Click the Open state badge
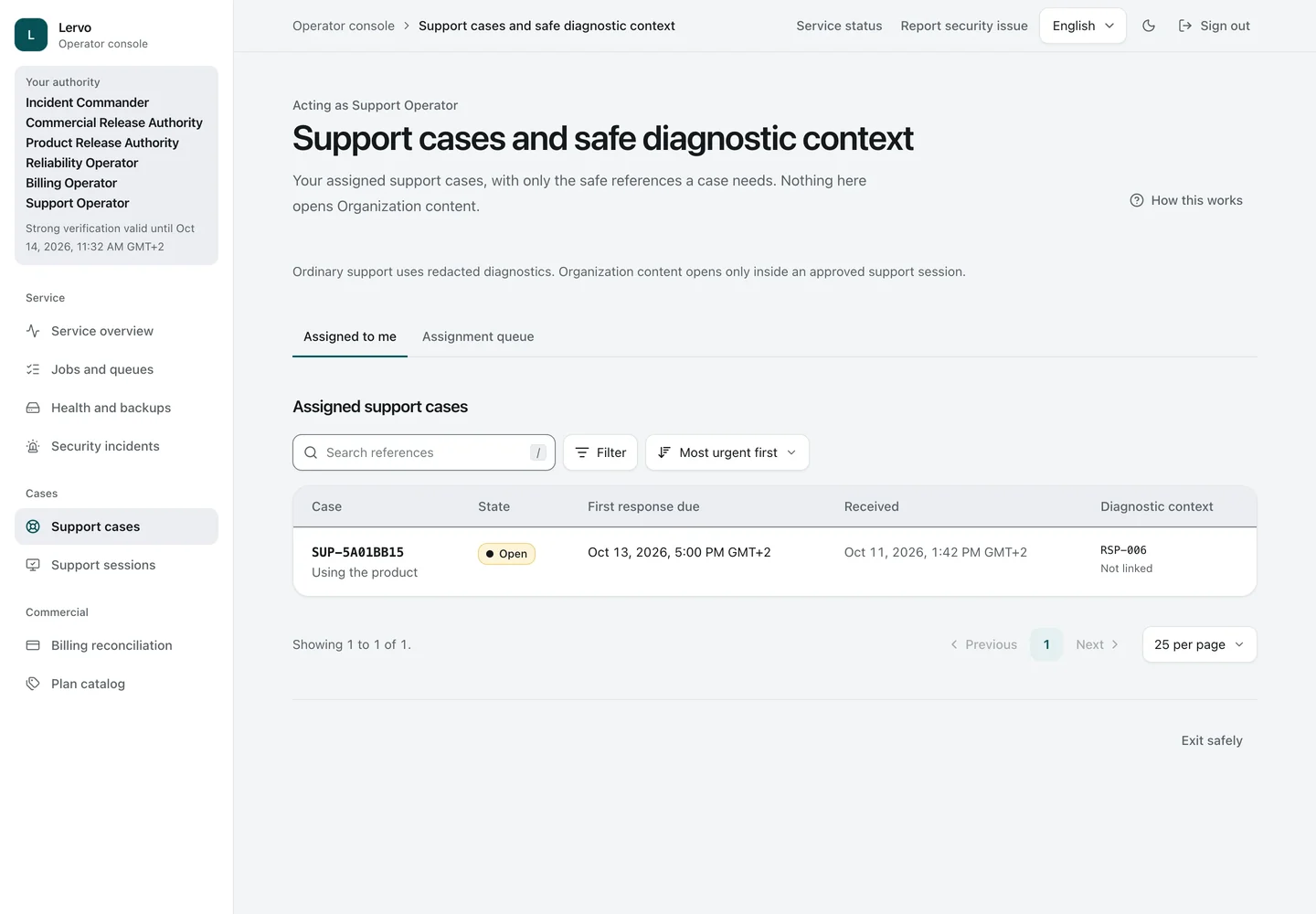Screen dimensions: 1316x914 point(506,554)
